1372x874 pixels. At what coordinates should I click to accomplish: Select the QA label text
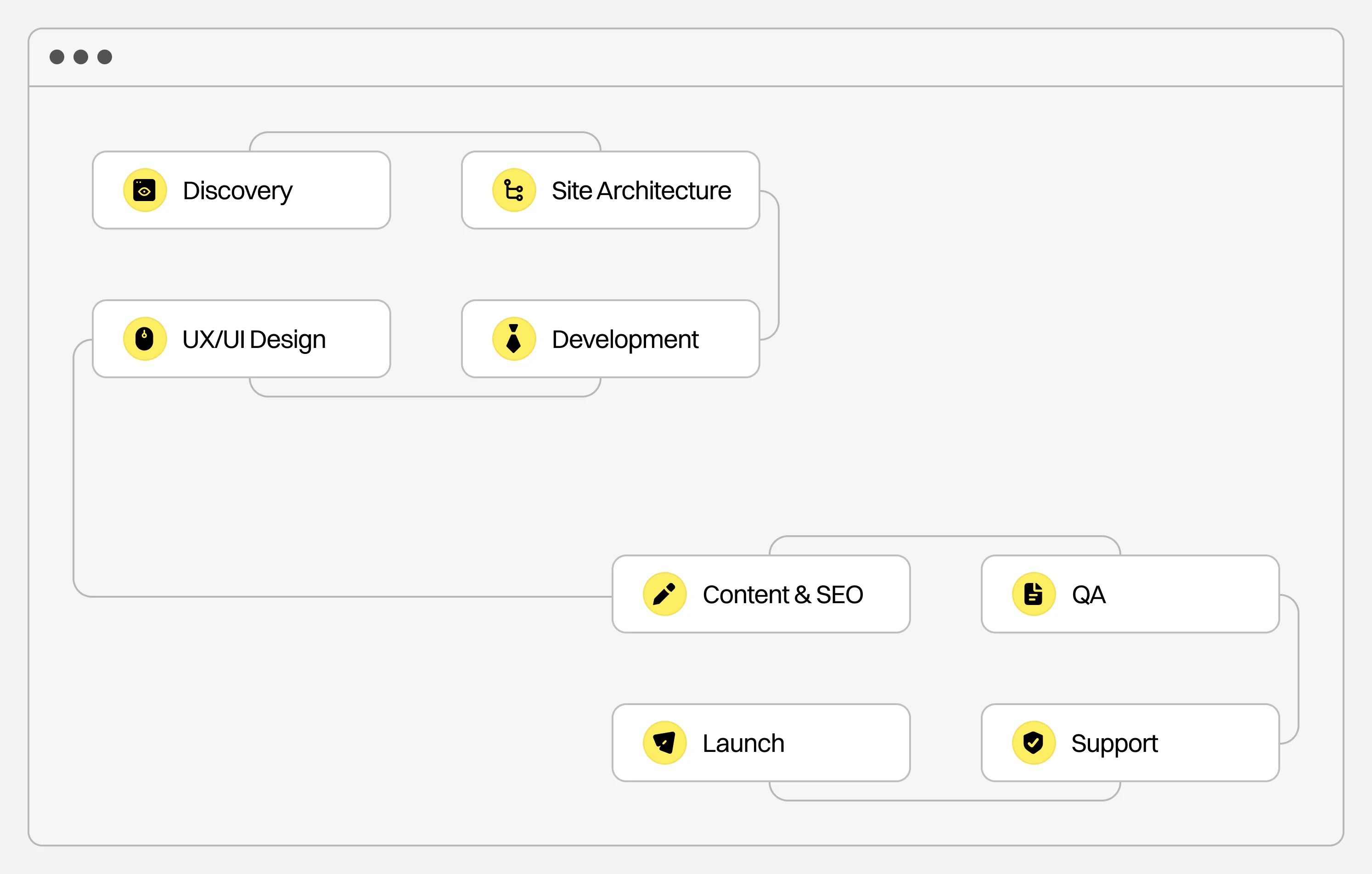pyautogui.click(x=1089, y=595)
